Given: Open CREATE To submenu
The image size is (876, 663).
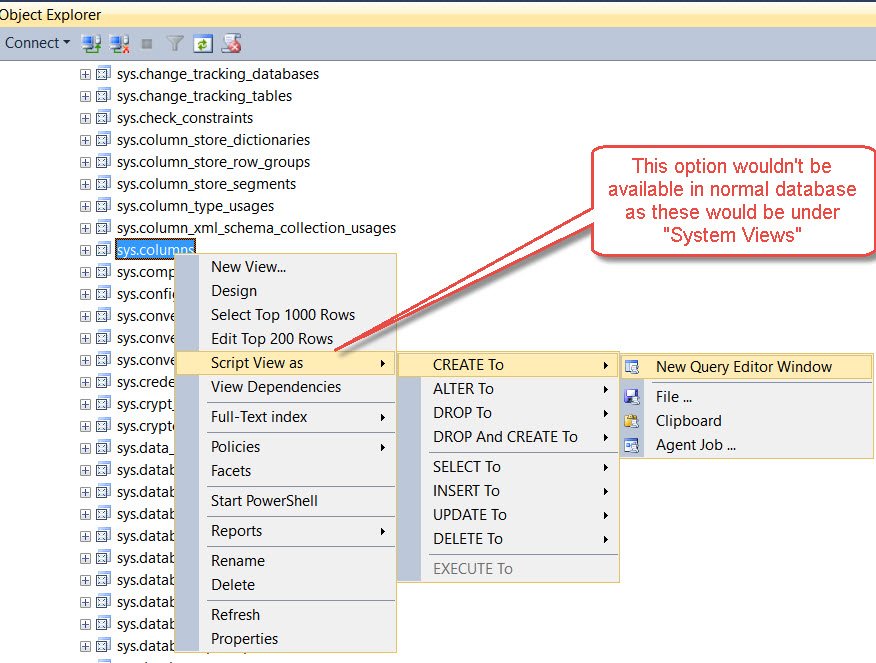Looking at the screenshot, I should 508,365.
